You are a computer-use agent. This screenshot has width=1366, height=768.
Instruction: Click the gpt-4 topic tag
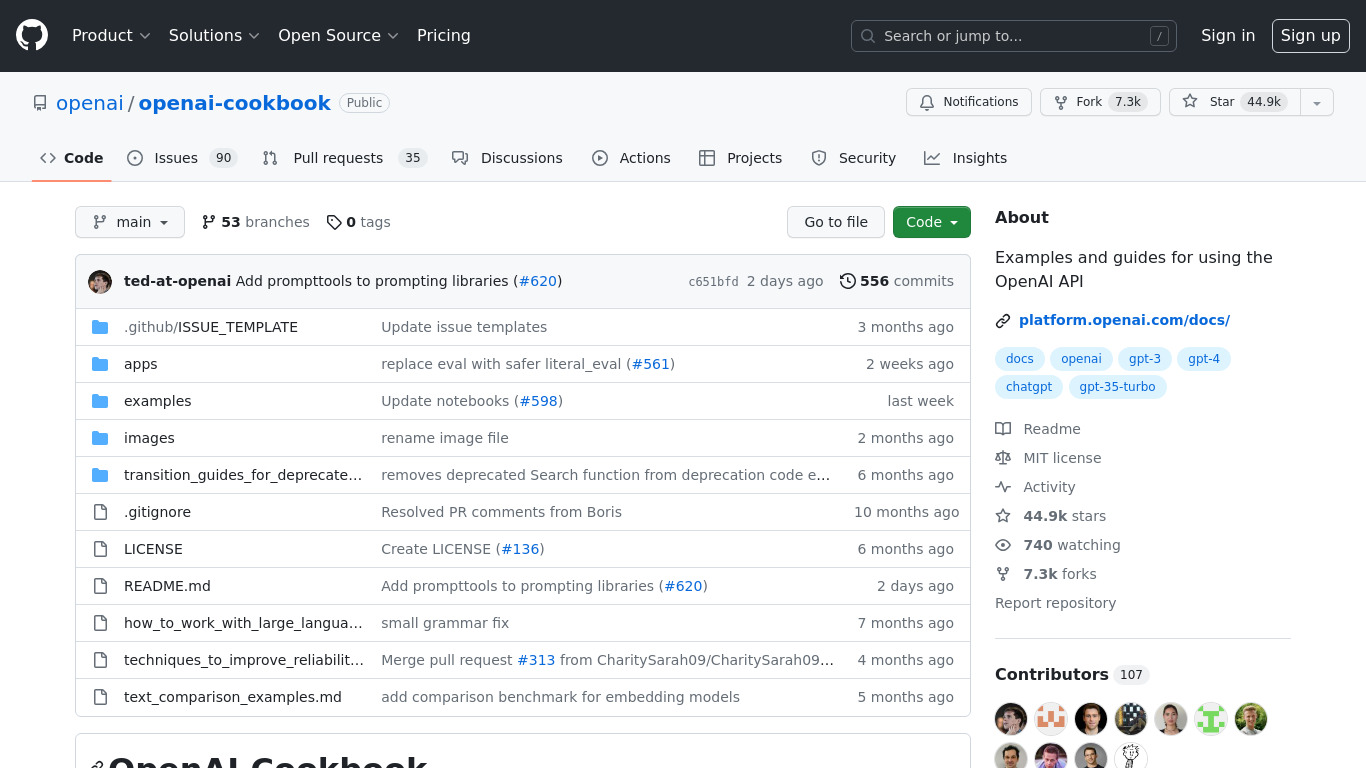pos(1204,359)
